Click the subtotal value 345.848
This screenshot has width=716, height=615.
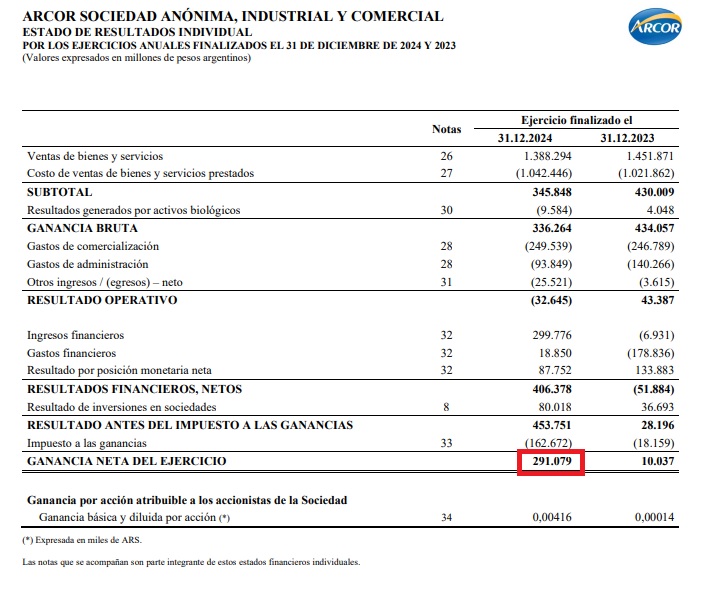pyautogui.click(x=552, y=192)
